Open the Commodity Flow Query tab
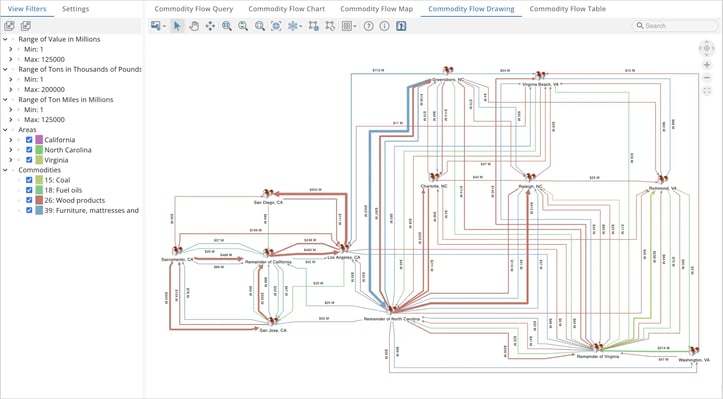The width and height of the screenshot is (723, 399). (194, 9)
